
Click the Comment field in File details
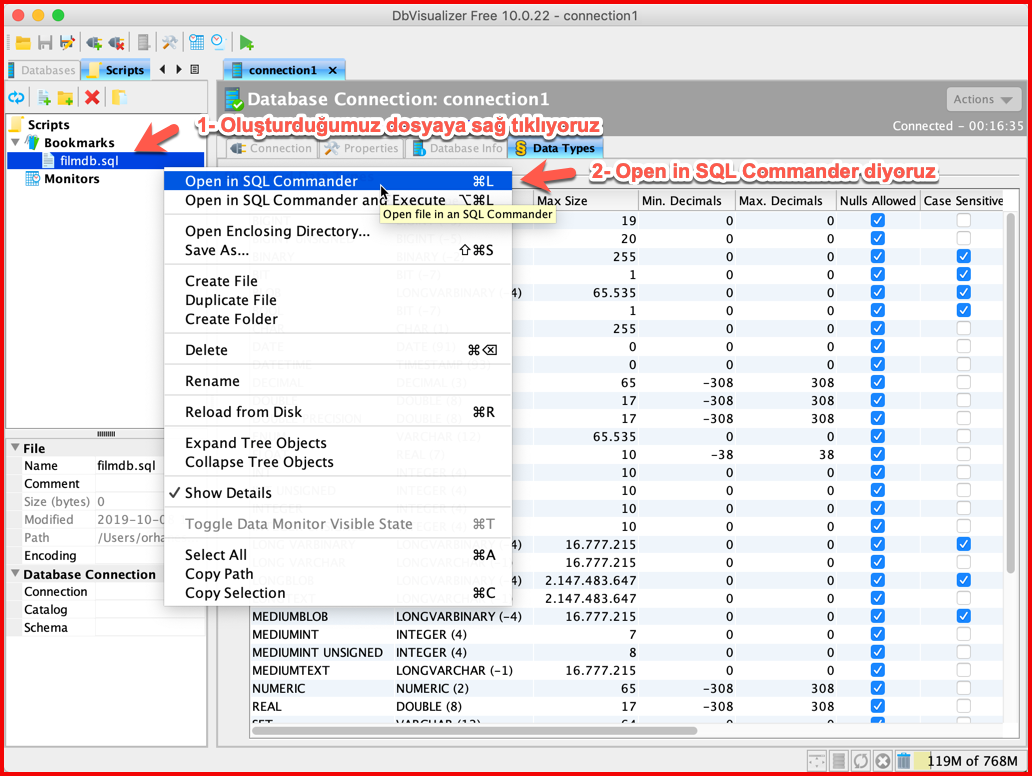(130, 483)
